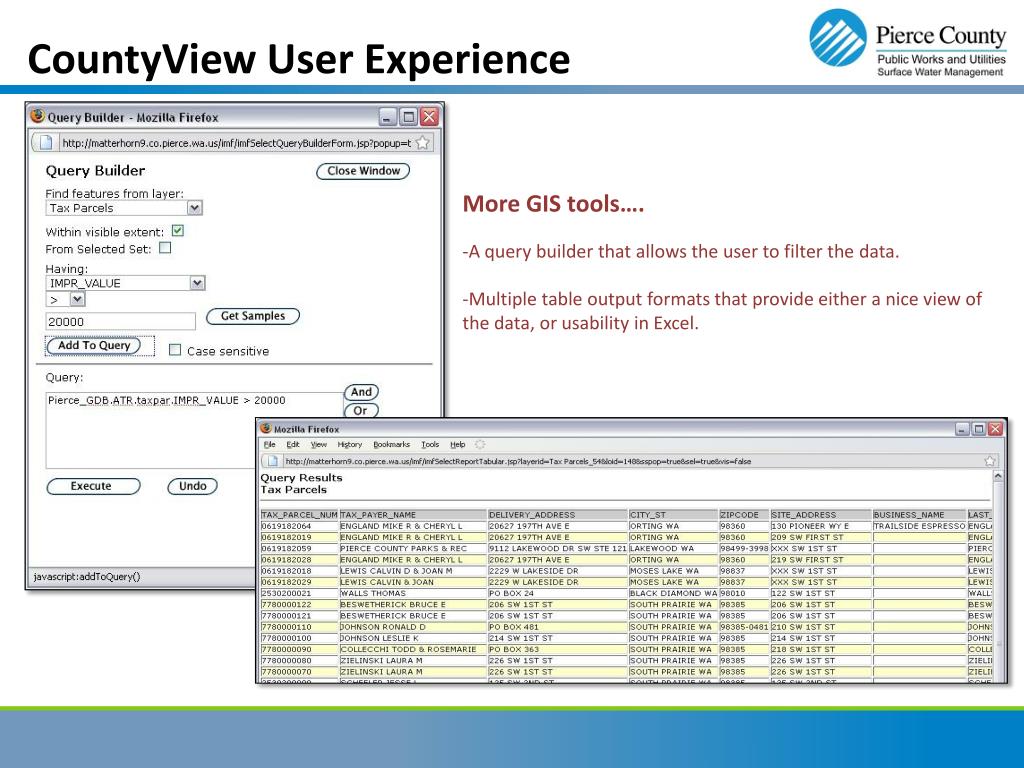Viewport: 1024px width, 768px height.
Task: Open the History menu in results window
Action: point(349,444)
